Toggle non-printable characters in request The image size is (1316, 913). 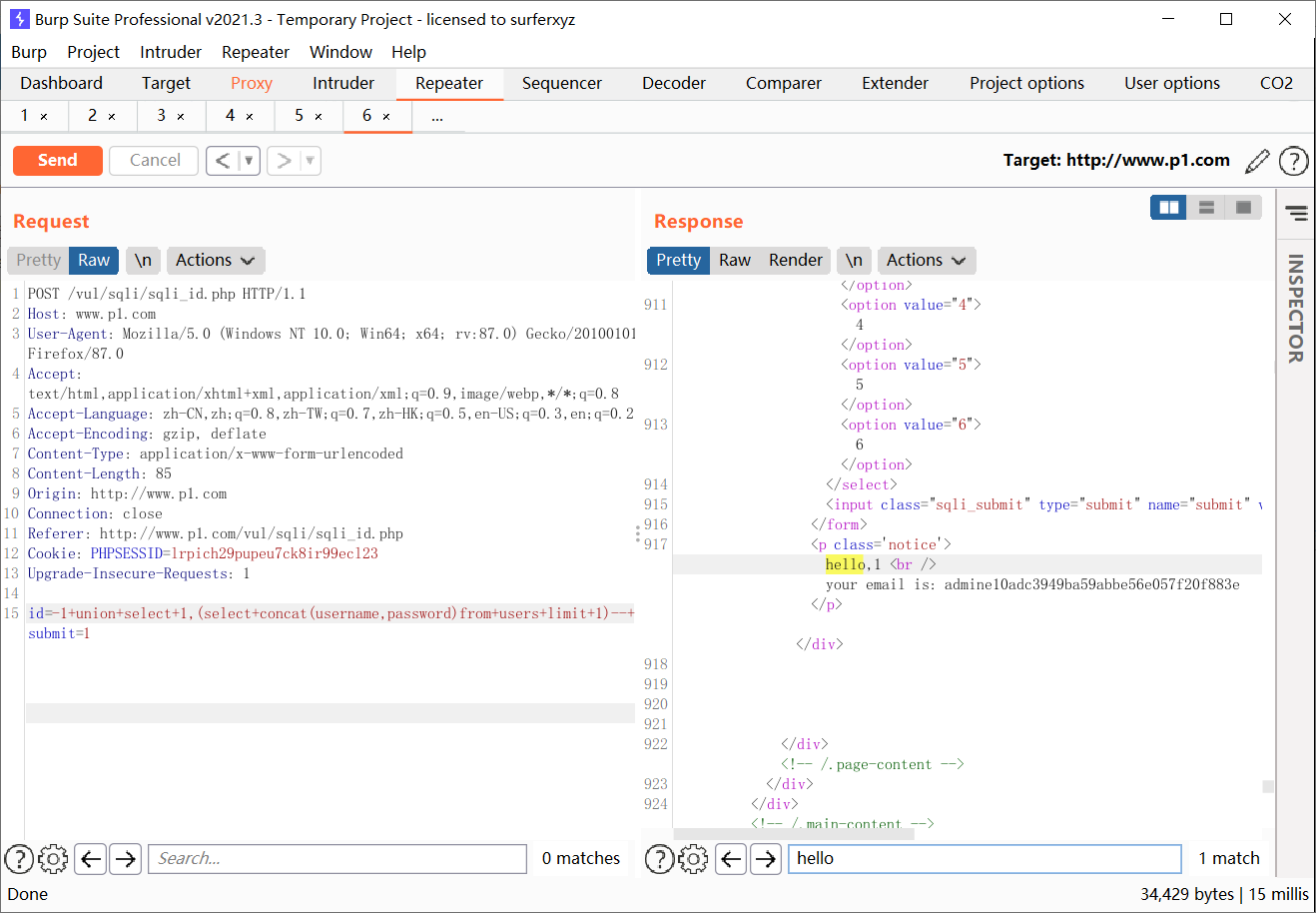click(x=143, y=260)
